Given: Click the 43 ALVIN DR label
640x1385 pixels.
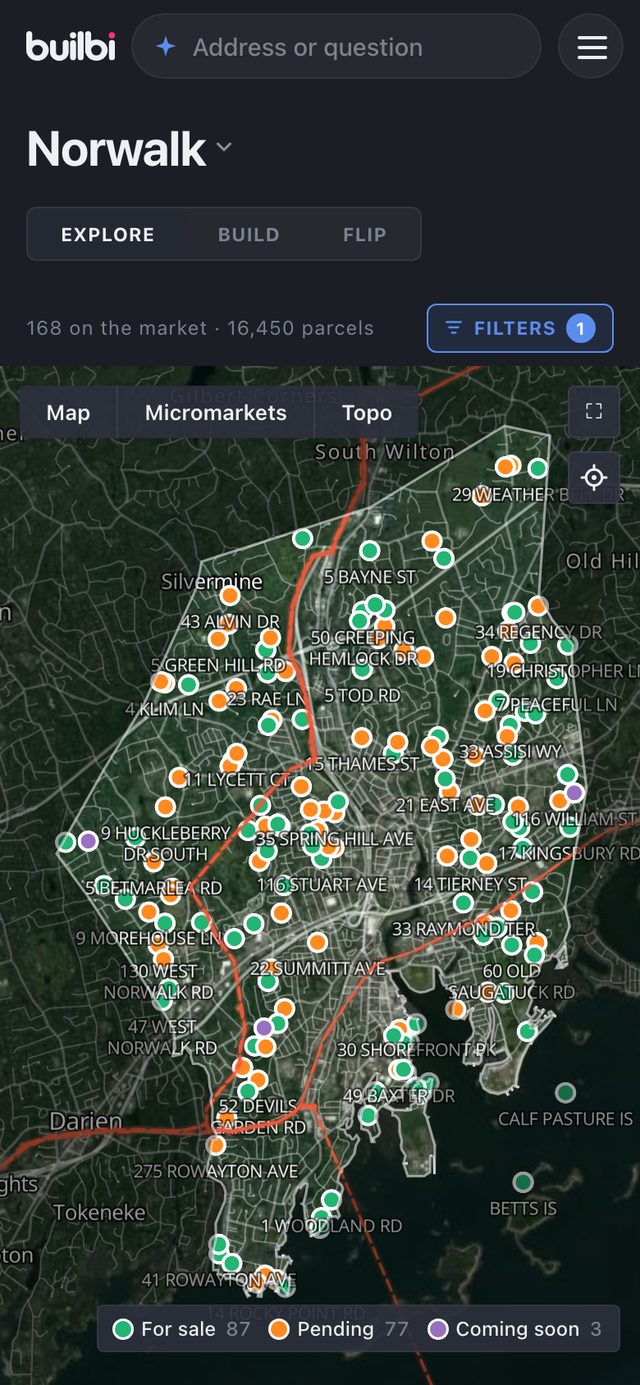Looking at the screenshot, I should pyautogui.click(x=230, y=621).
